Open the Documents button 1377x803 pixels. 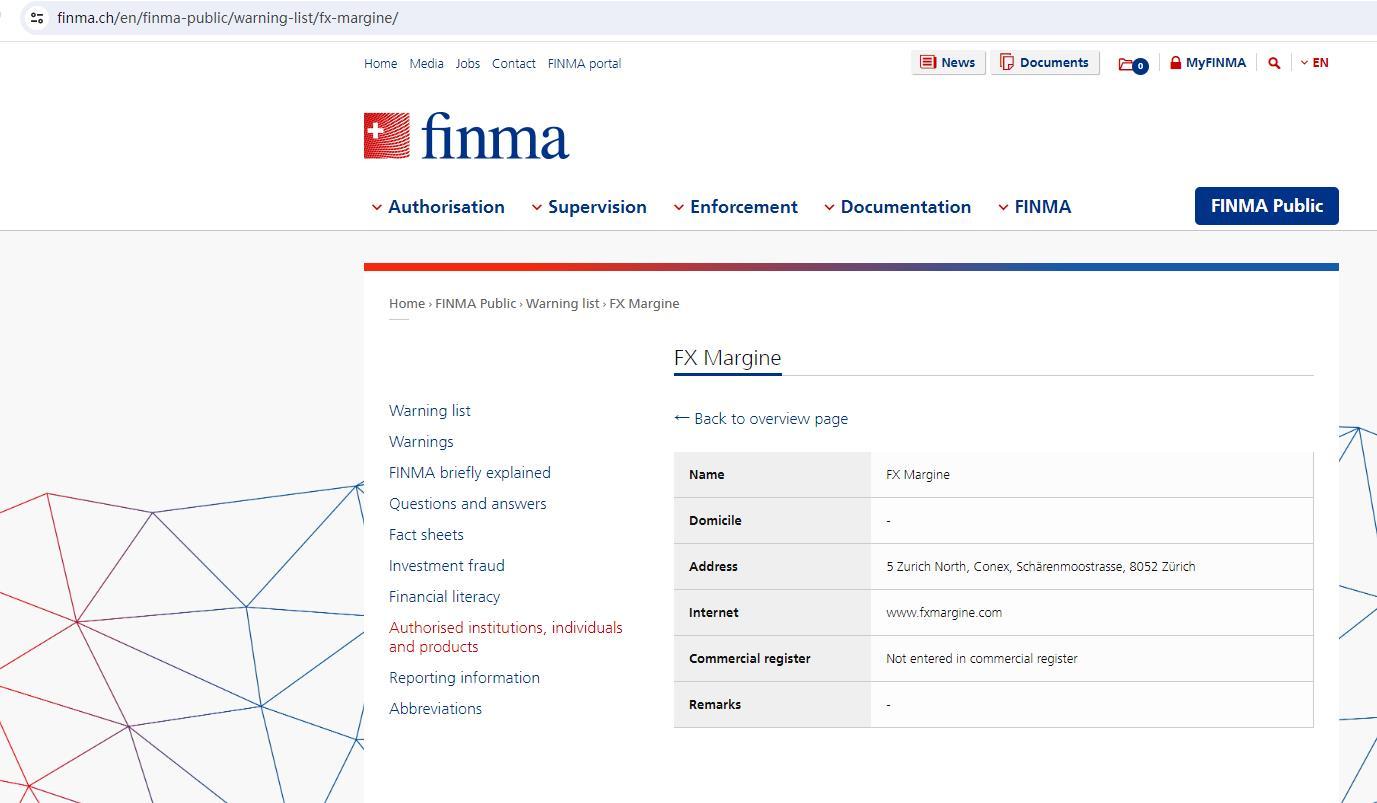1044,63
